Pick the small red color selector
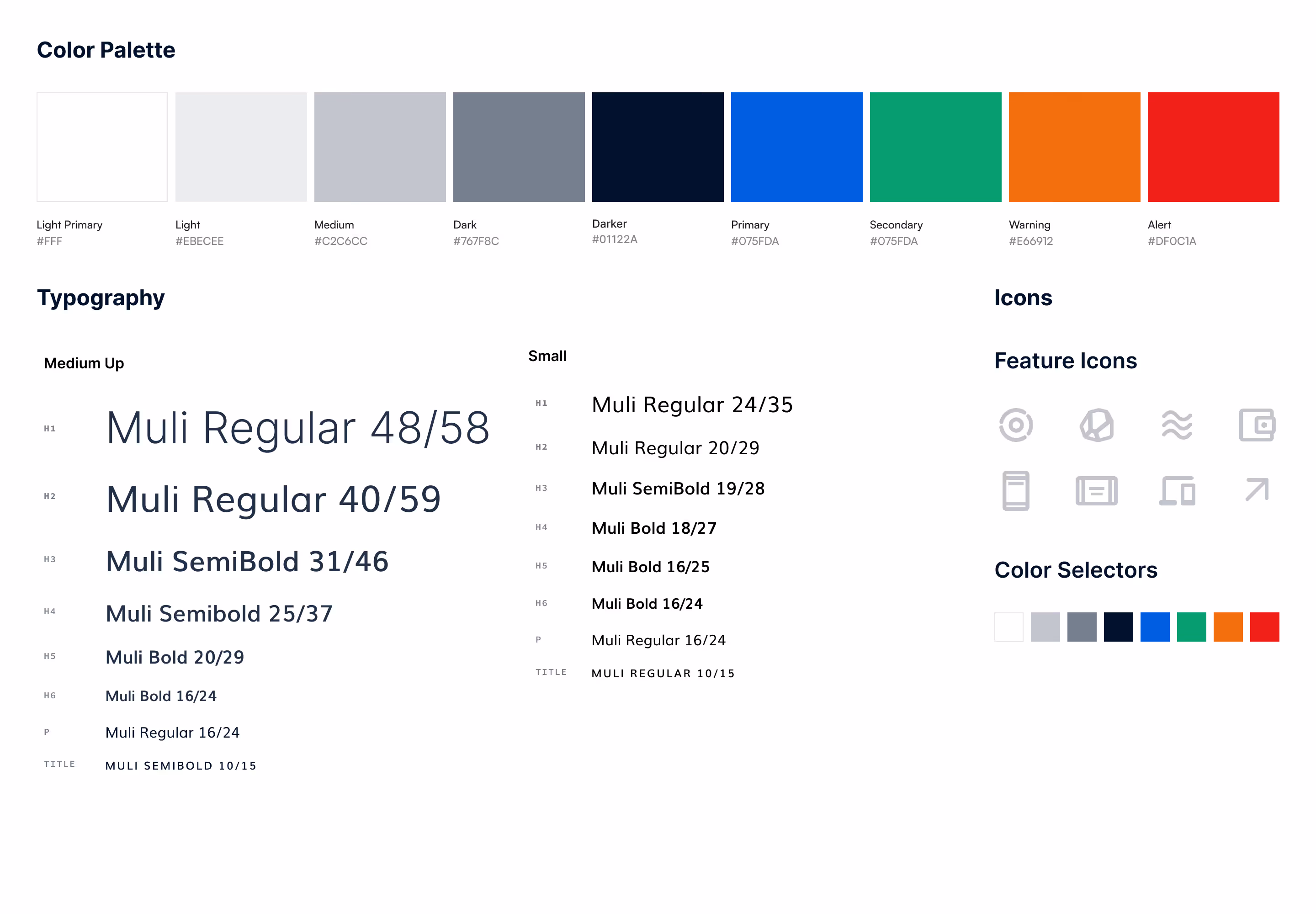 click(x=1264, y=627)
